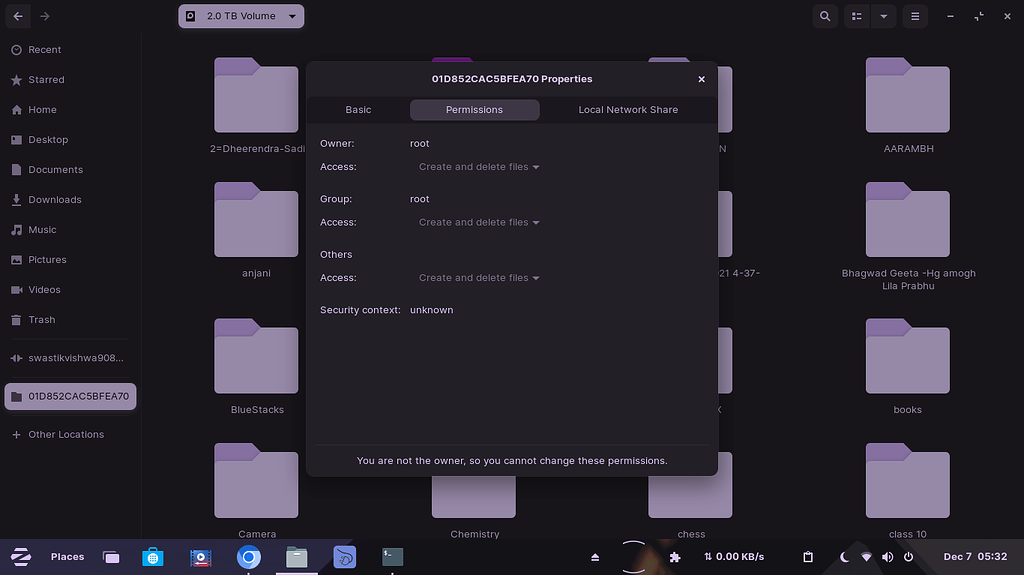This screenshot has height=575, width=1024.
Task: Open the Zorin start menu icon
Action: tap(21, 557)
